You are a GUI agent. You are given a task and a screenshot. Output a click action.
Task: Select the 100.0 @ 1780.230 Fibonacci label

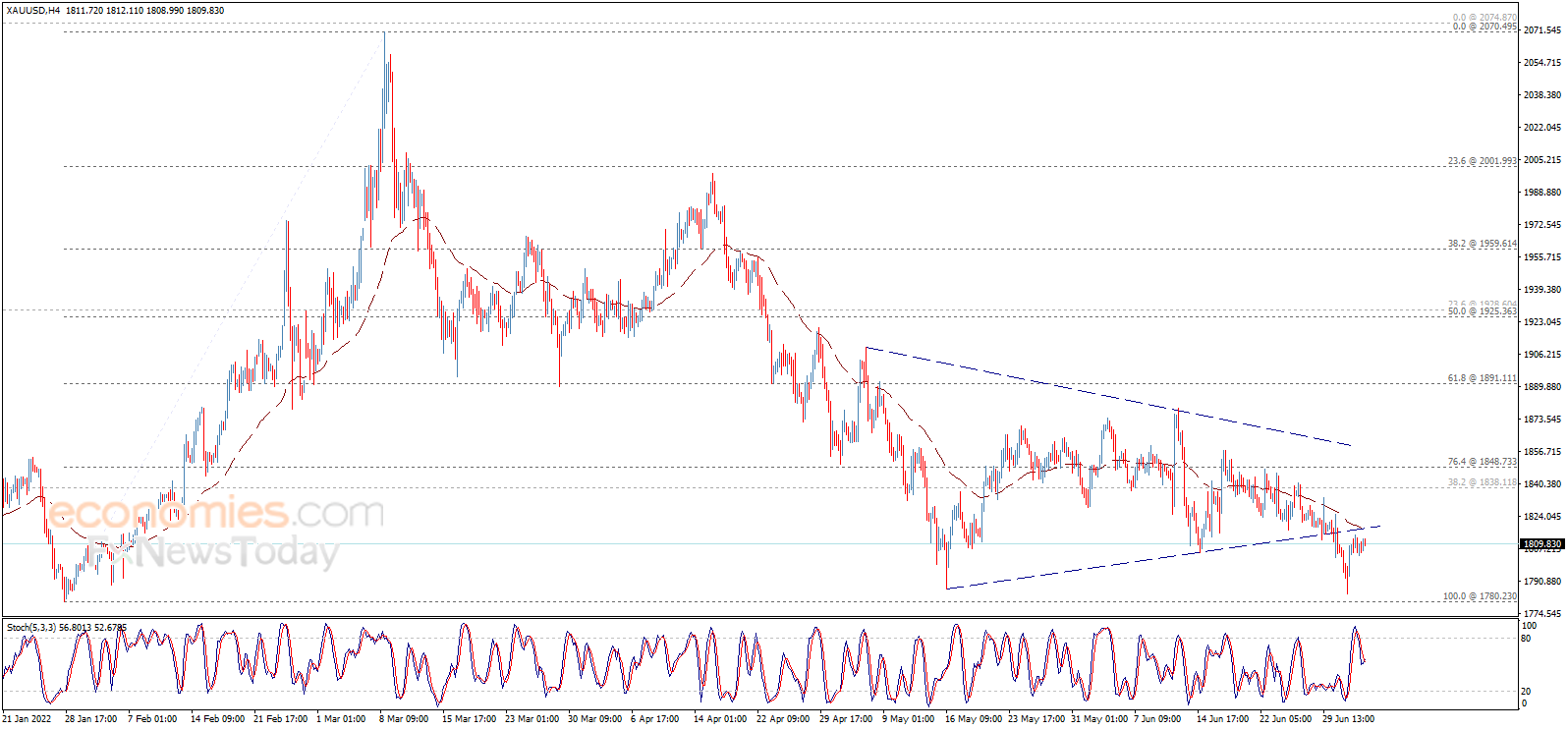(x=1479, y=596)
